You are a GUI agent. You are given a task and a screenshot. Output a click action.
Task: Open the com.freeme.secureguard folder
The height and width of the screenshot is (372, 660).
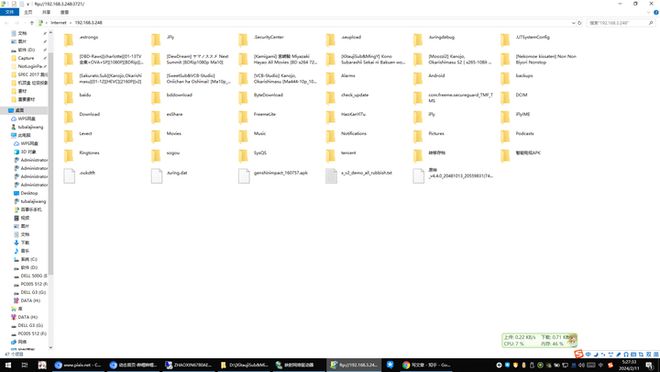pyautogui.click(x=453, y=98)
